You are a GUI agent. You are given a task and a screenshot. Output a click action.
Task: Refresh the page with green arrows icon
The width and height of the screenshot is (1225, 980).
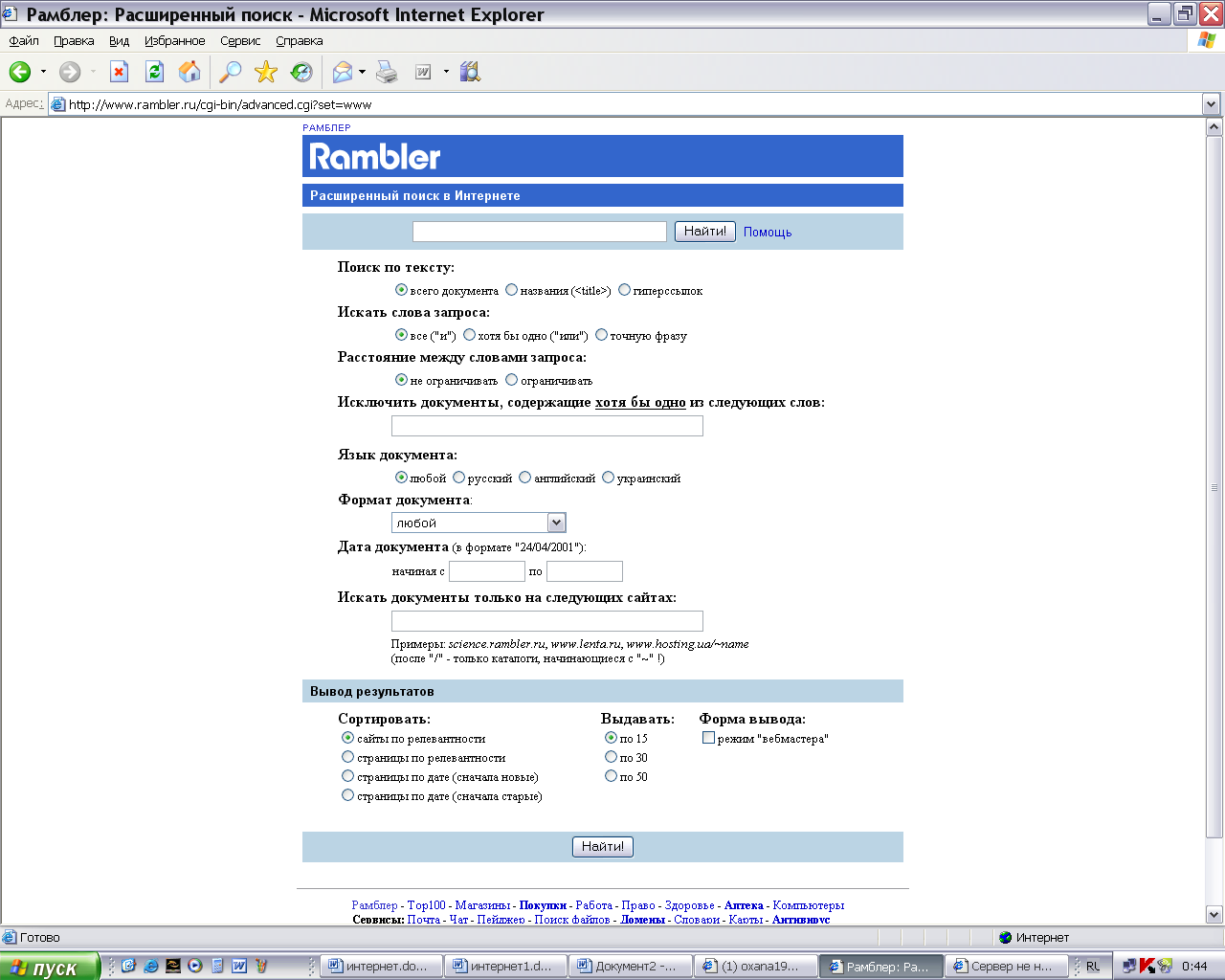tap(154, 72)
